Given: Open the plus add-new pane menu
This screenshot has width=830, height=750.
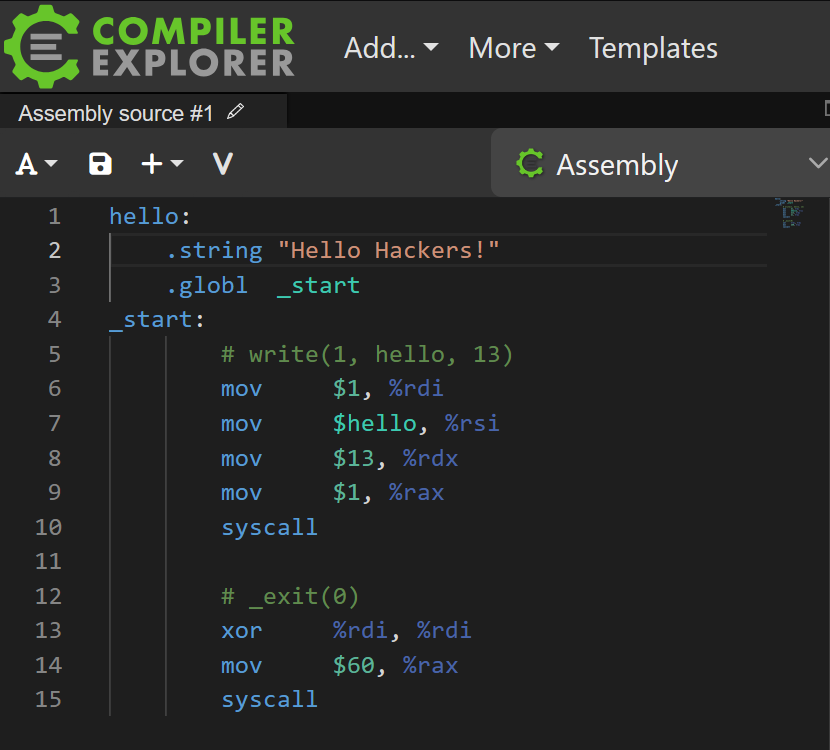Looking at the screenshot, I should pyautogui.click(x=162, y=164).
